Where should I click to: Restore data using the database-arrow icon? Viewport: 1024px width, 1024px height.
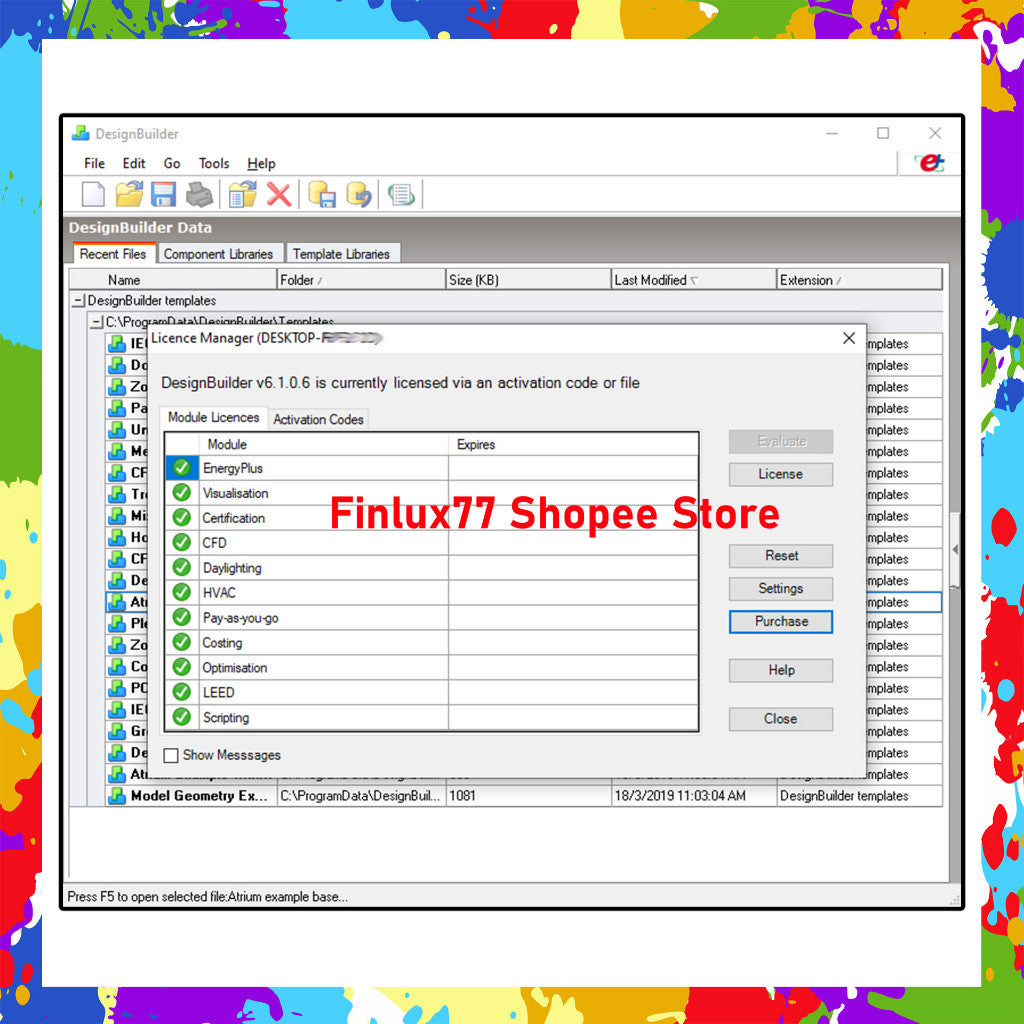tap(357, 193)
